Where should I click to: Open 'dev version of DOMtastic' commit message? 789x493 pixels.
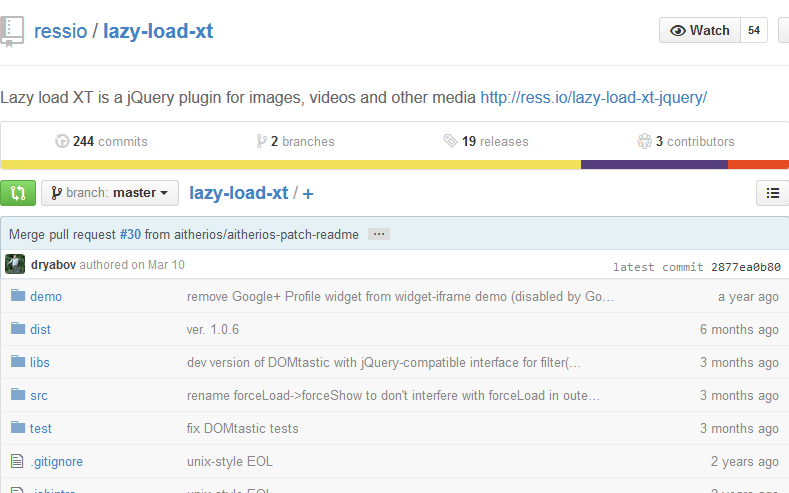point(384,362)
